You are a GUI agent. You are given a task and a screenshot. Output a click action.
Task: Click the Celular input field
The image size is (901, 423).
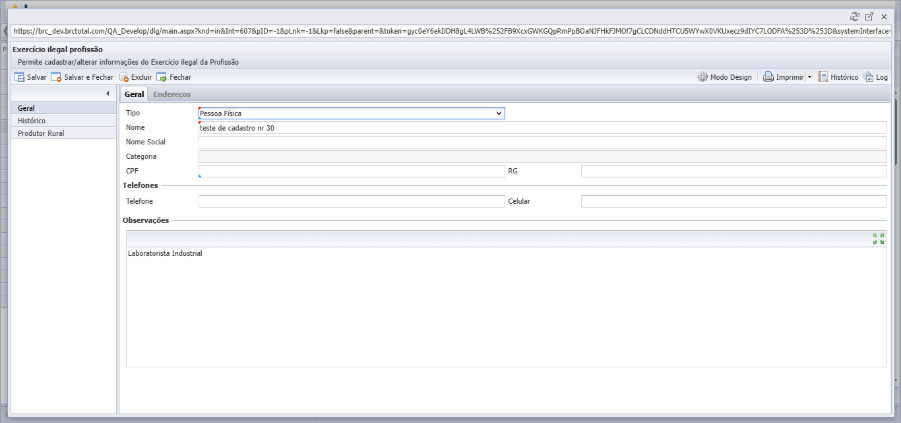[x=734, y=201]
